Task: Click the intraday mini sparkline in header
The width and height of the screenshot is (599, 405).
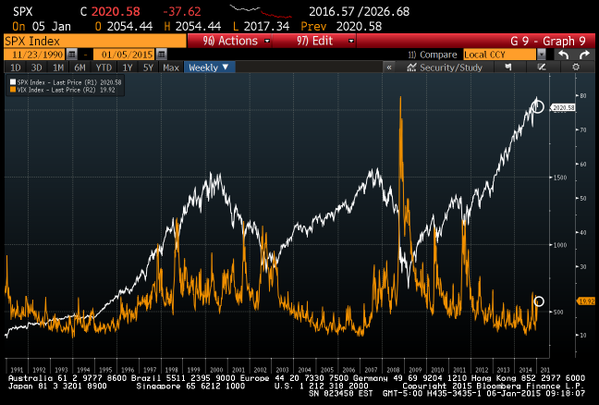Action: click(261, 11)
